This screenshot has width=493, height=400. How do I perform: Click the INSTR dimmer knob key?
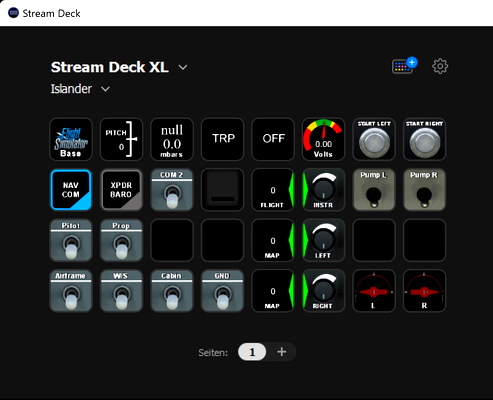(324, 190)
